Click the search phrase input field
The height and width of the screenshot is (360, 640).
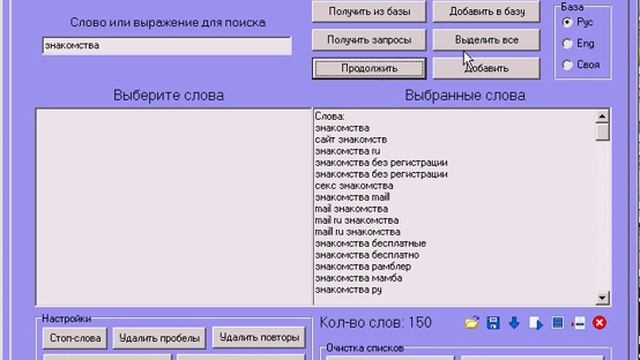click(167, 46)
